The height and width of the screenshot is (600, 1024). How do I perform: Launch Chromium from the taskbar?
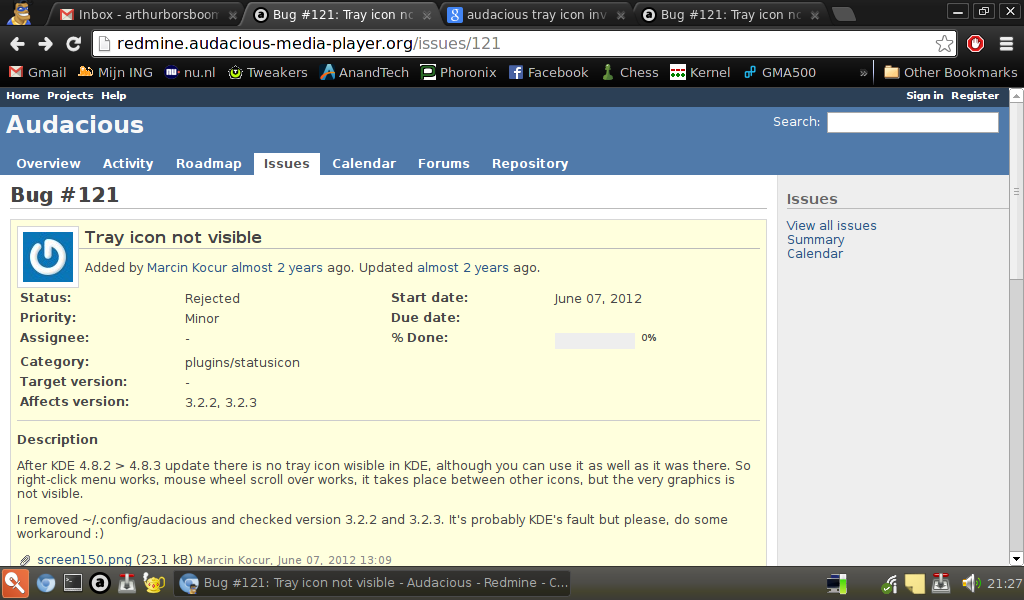pyautogui.click(x=46, y=583)
